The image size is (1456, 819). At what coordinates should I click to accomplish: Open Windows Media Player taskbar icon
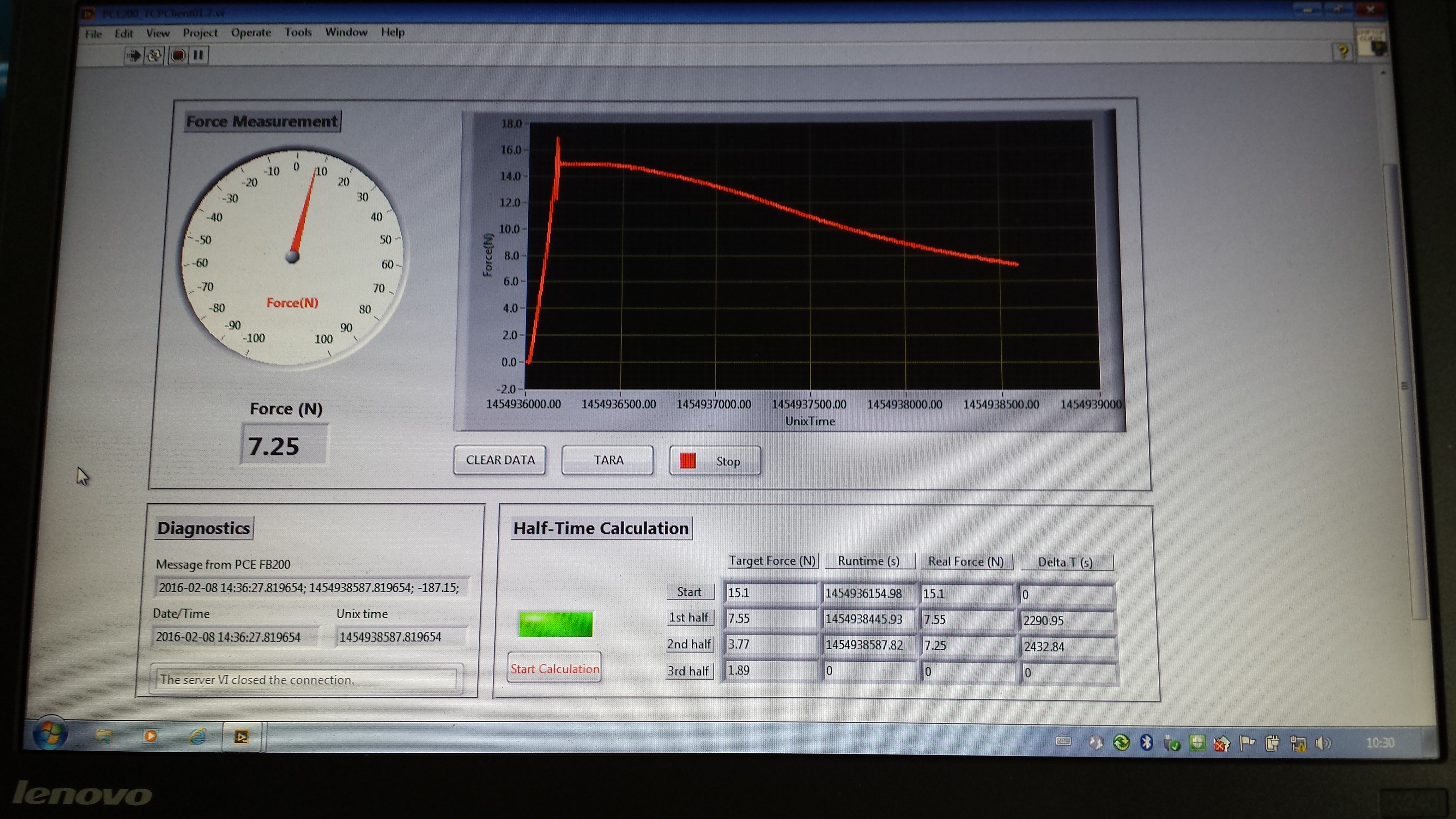(x=150, y=736)
